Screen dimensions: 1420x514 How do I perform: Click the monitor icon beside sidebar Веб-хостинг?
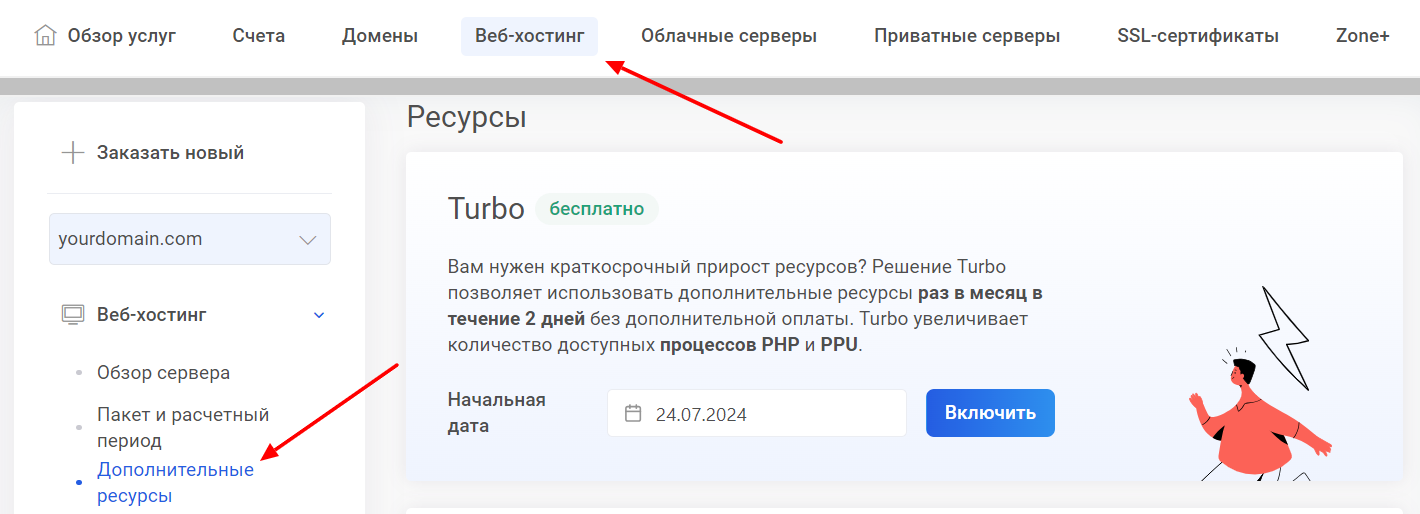(x=72, y=315)
